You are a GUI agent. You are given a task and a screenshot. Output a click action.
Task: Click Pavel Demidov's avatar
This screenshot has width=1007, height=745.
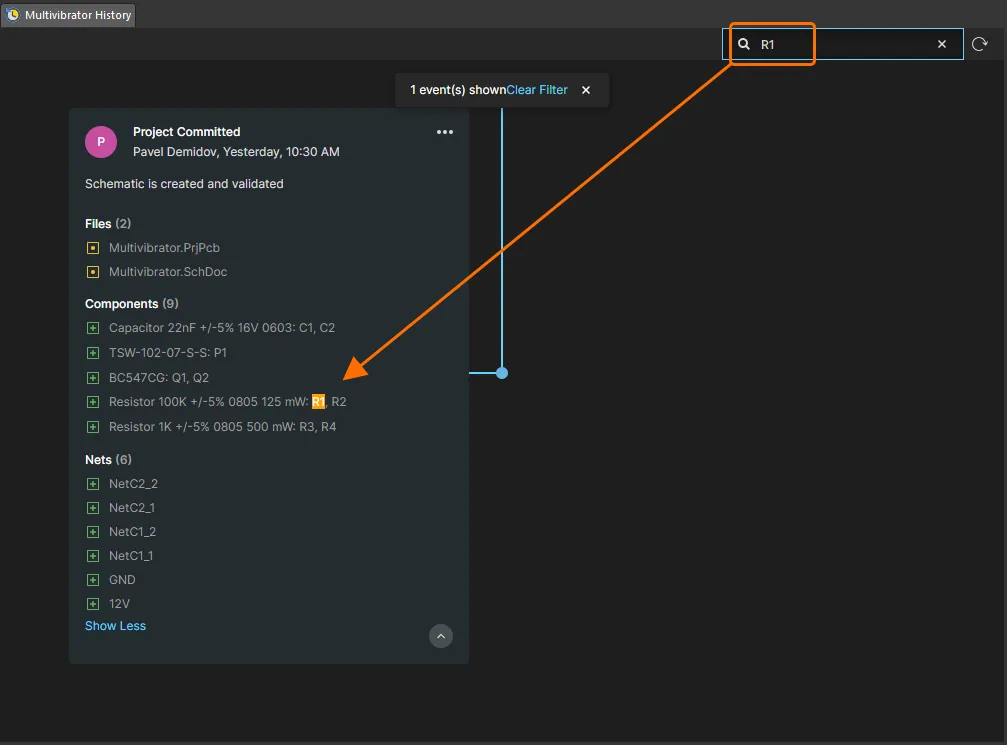click(101, 142)
